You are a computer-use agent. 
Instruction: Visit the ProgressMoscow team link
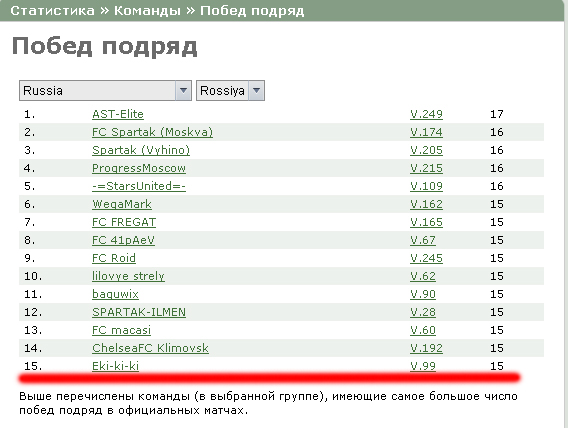(x=139, y=168)
